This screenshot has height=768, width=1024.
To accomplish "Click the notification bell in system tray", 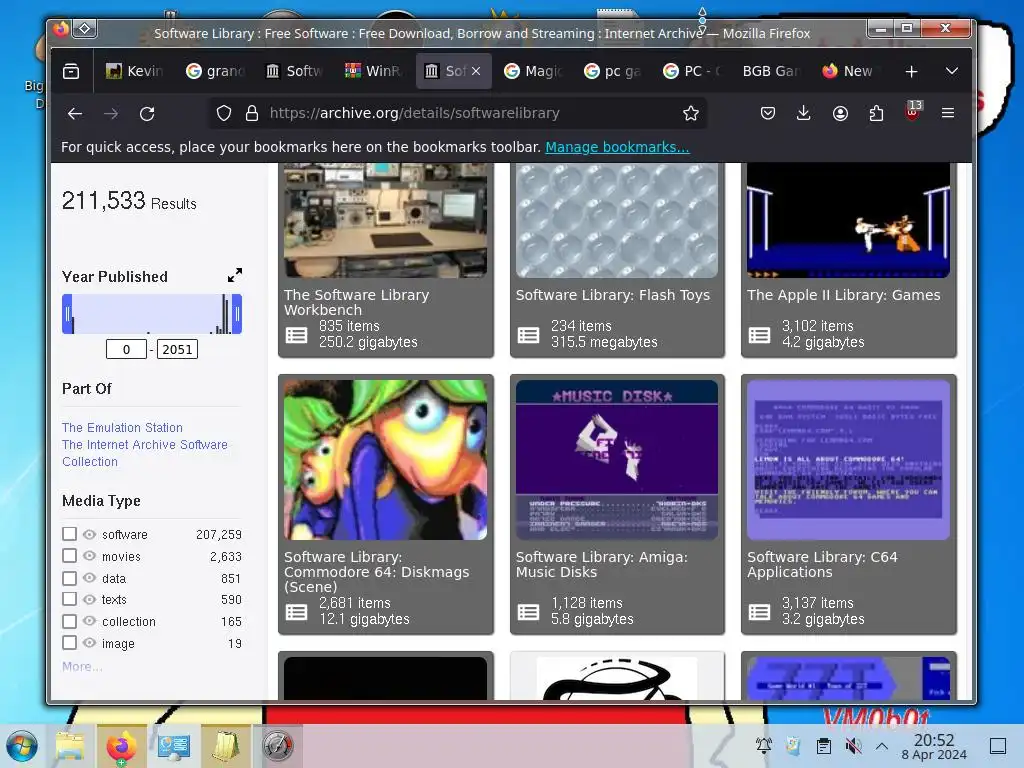I will click(x=763, y=745).
